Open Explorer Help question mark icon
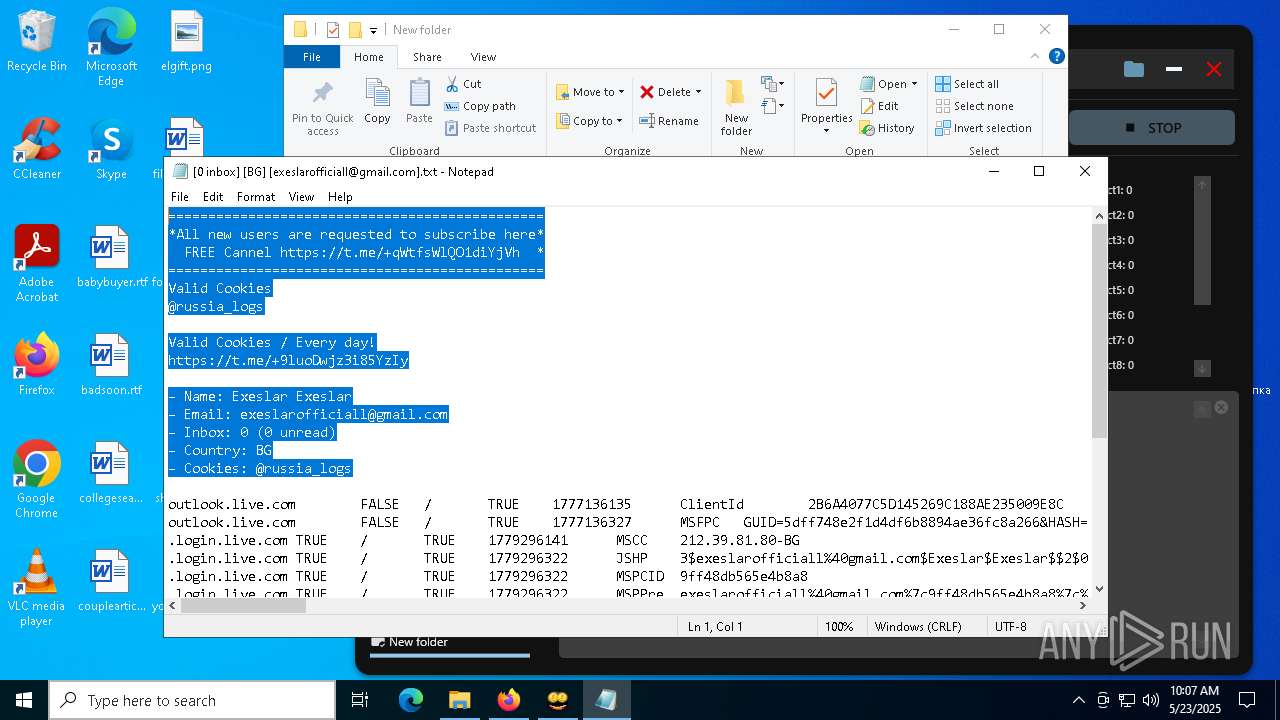Viewport: 1280px width, 720px height. [1056, 56]
